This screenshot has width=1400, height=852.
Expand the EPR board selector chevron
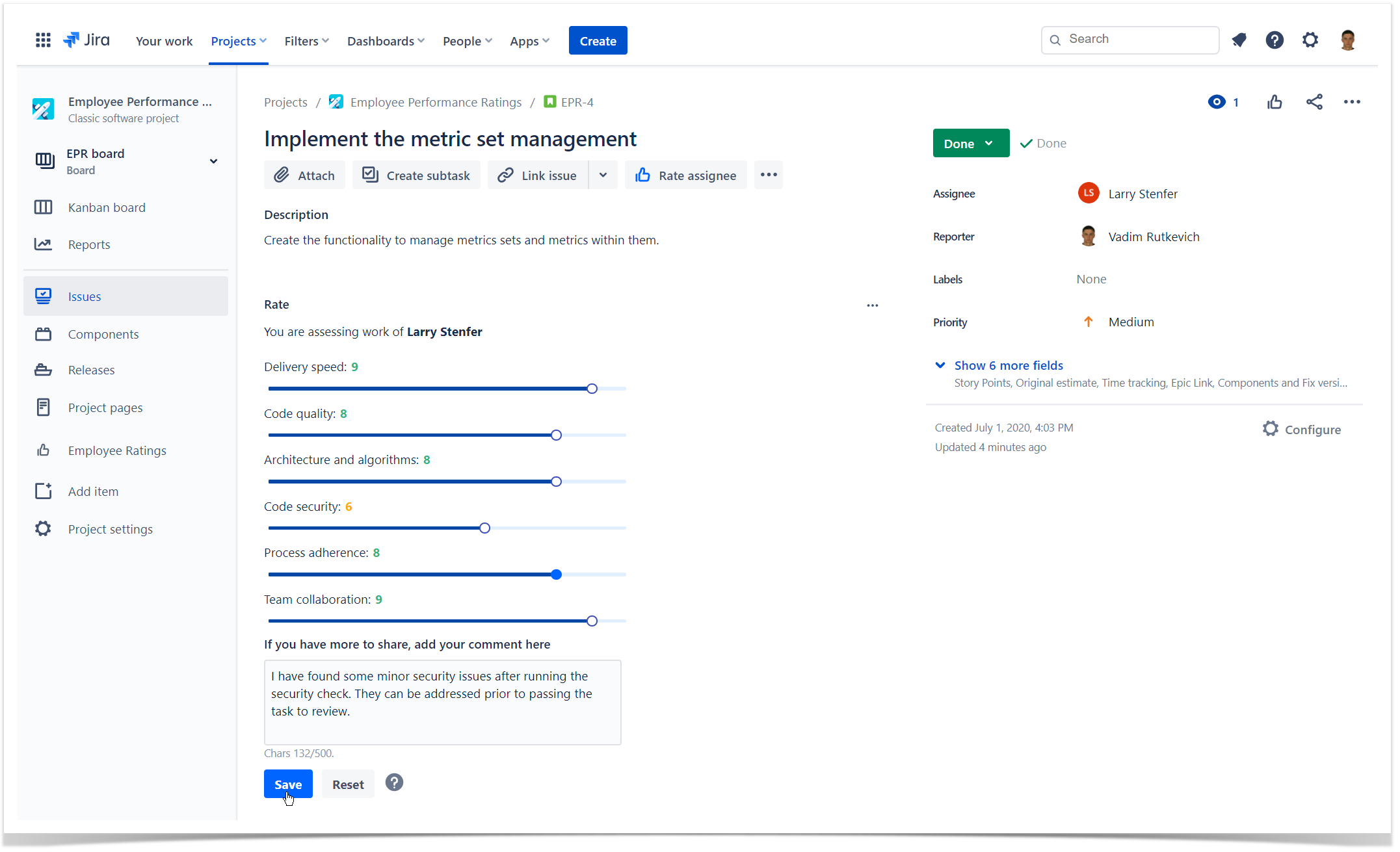point(213,161)
